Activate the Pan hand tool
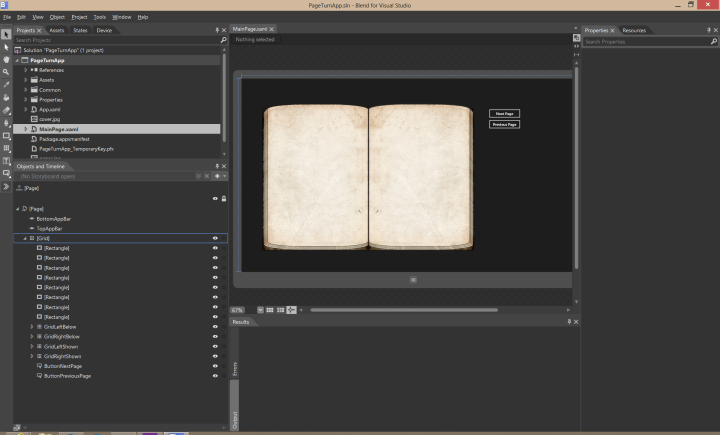Image resolution: width=720 pixels, height=435 pixels. 6,59
